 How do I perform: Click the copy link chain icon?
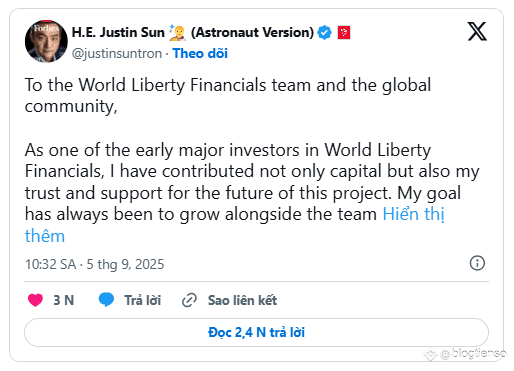pos(189,300)
